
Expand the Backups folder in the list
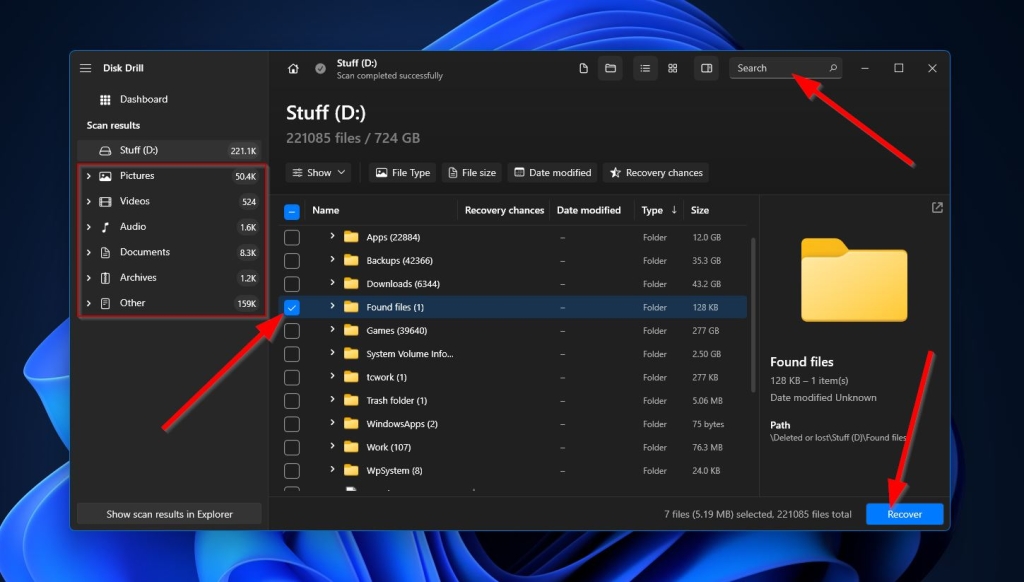[x=332, y=260]
